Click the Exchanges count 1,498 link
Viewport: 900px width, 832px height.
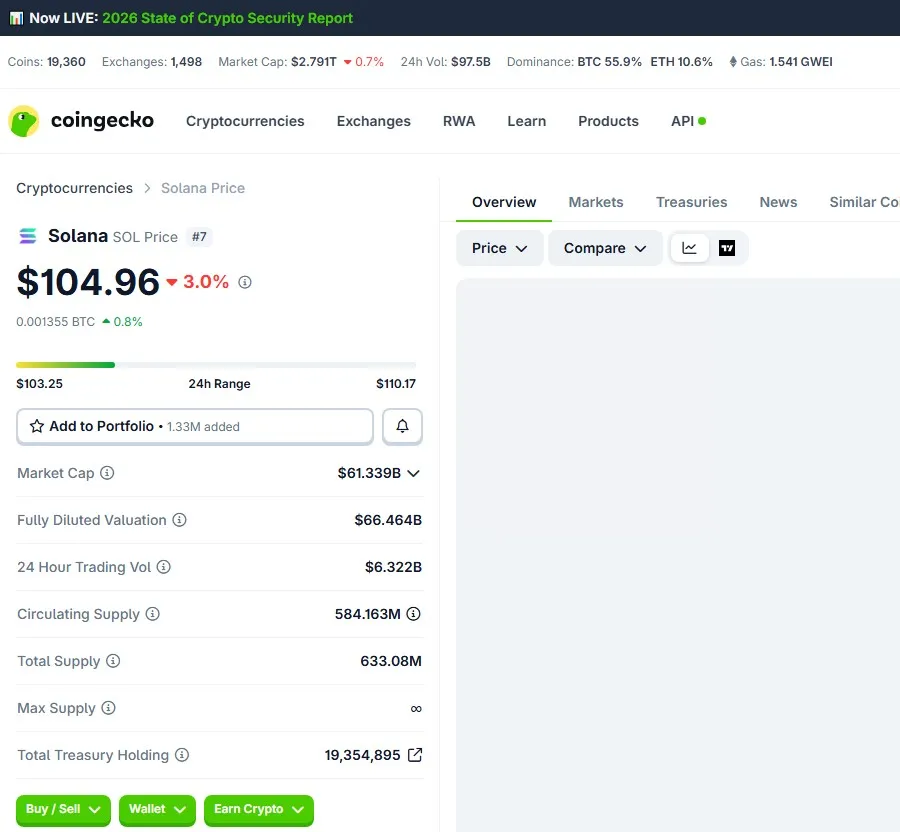pos(186,62)
